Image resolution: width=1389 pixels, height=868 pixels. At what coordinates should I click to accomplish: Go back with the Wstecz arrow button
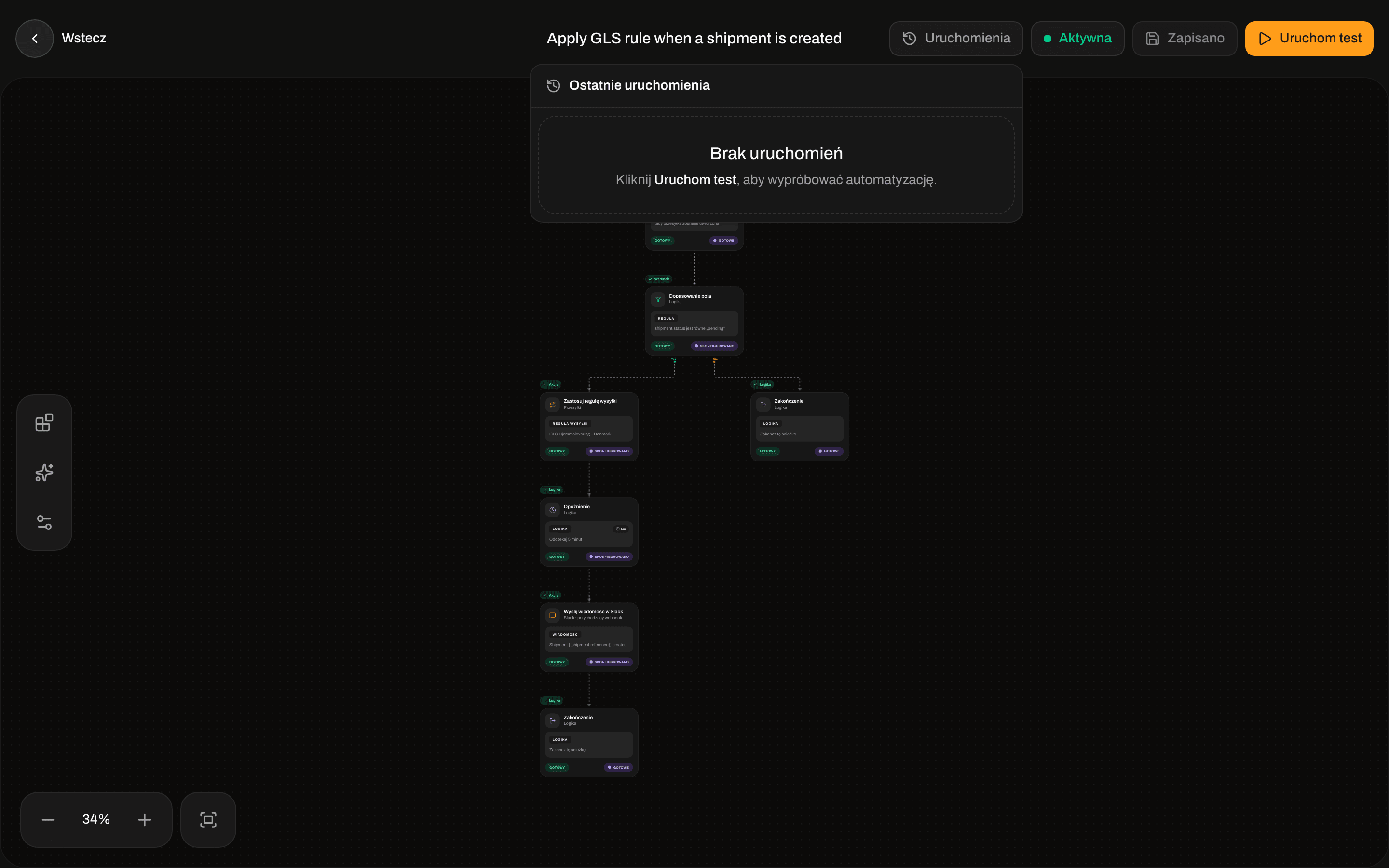pos(34,39)
